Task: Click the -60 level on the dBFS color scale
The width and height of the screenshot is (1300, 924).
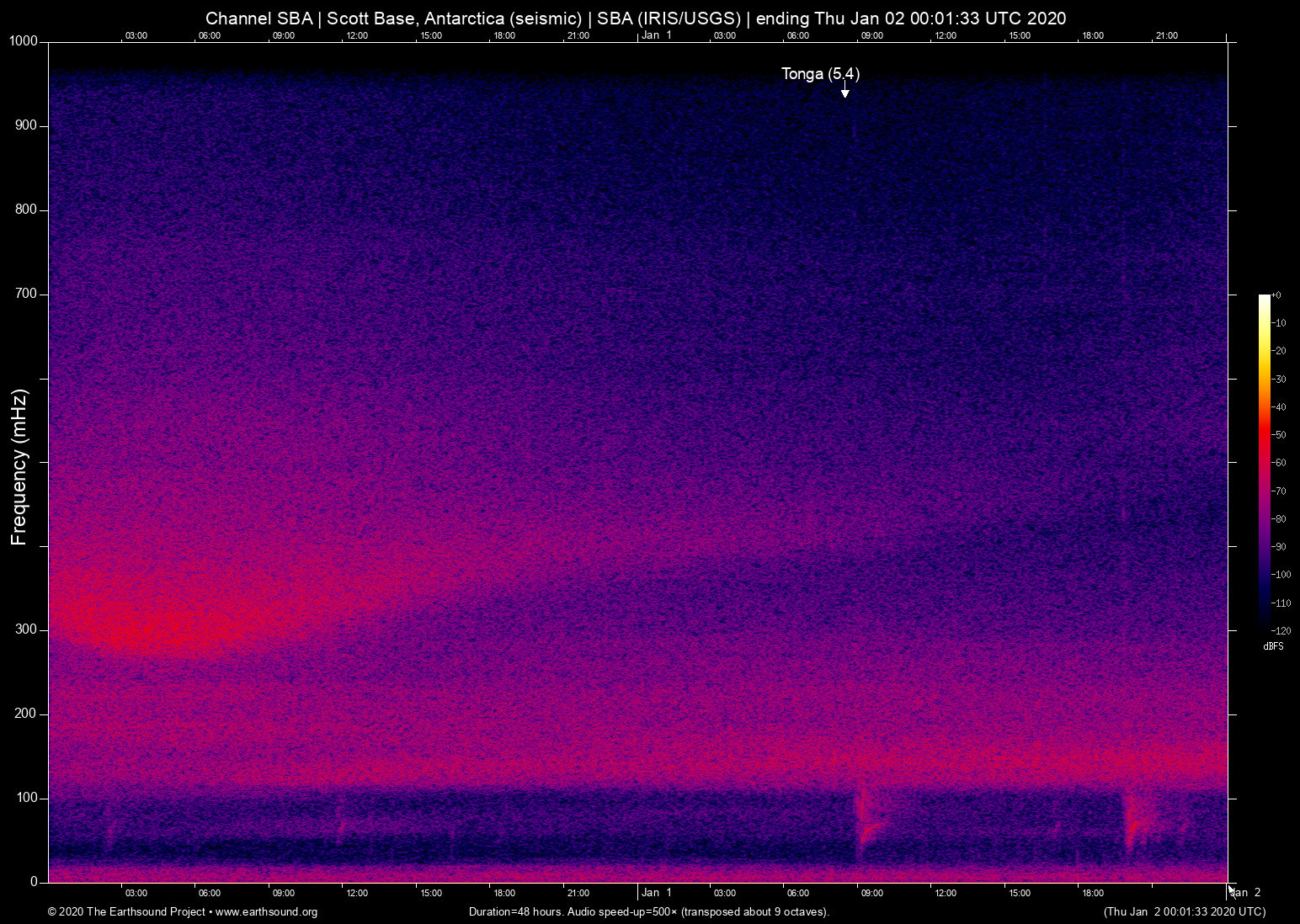Action: 1278,462
